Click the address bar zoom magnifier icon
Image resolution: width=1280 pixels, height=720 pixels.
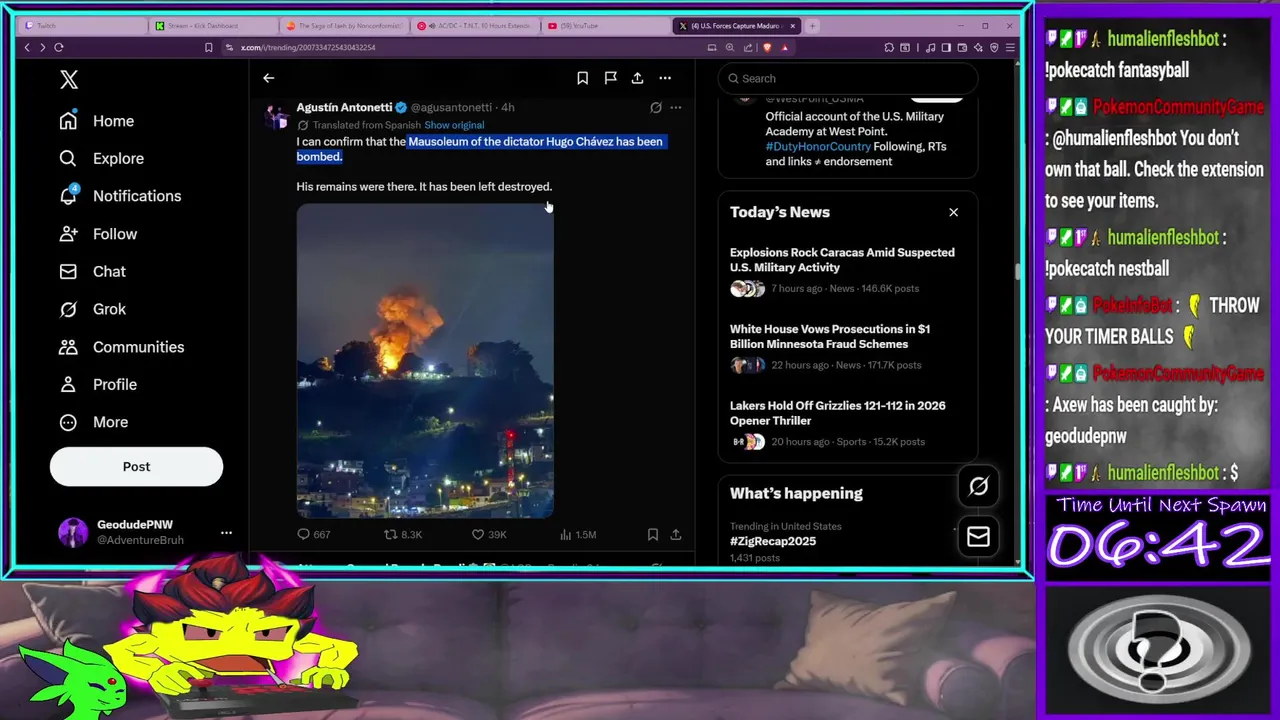pos(728,47)
